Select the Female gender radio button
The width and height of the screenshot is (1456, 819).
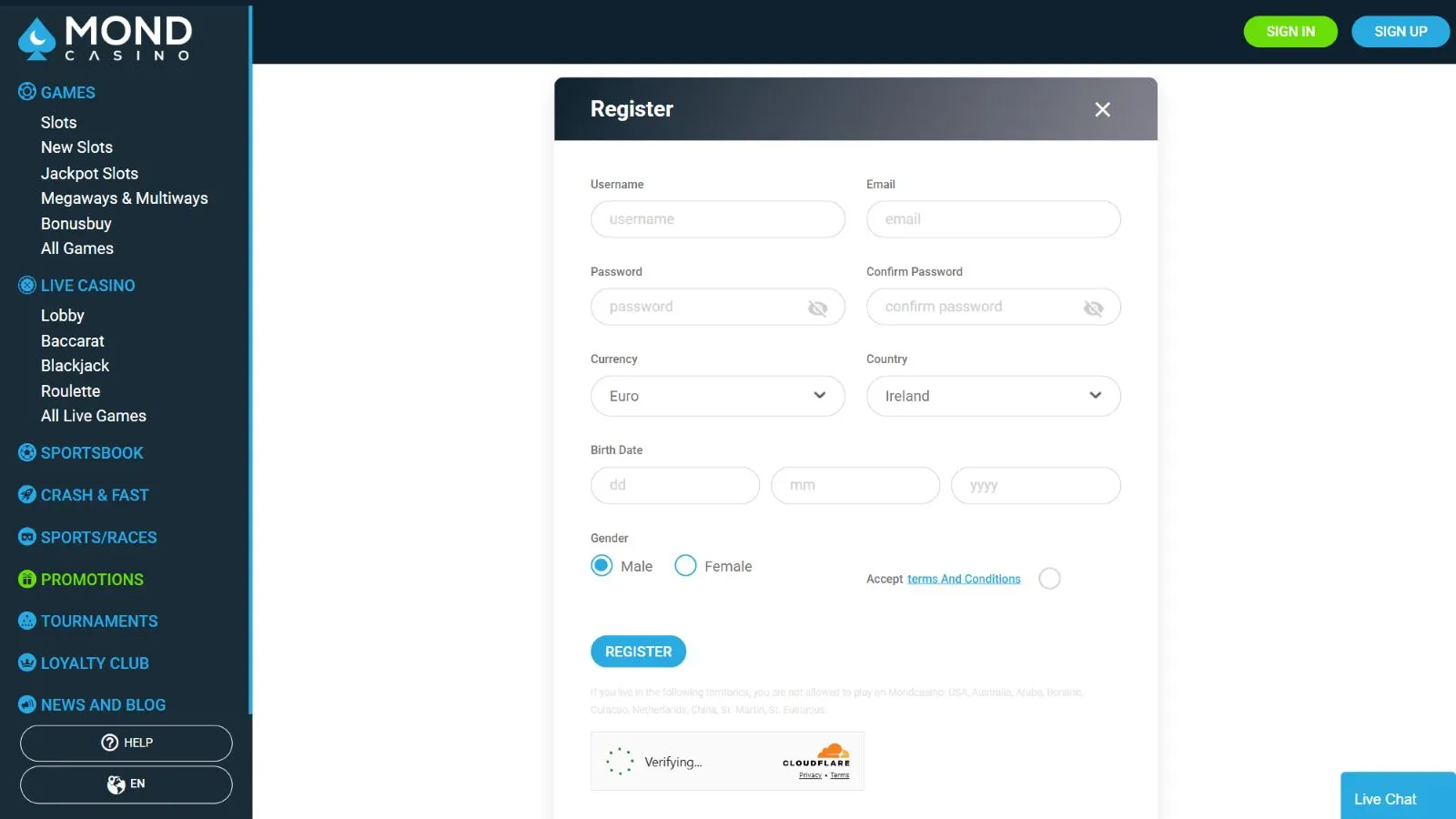tap(685, 566)
